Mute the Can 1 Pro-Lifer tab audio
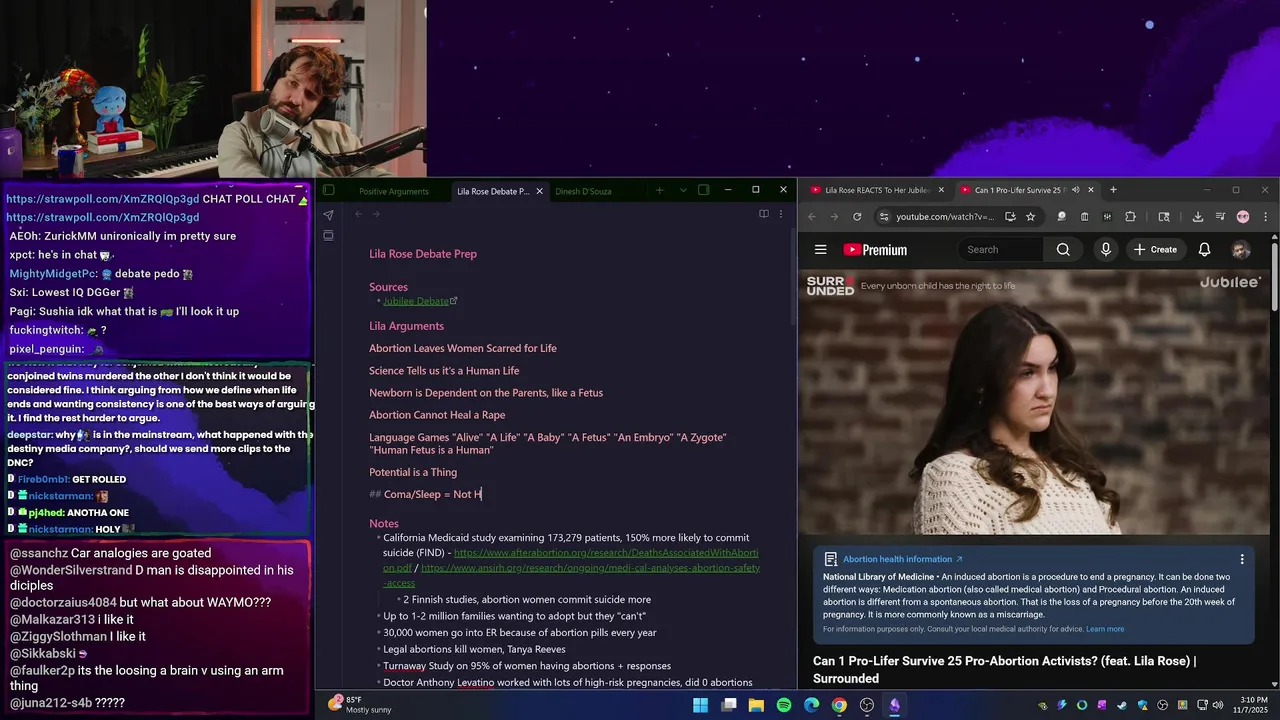This screenshot has width=1280, height=720. tap(1075, 190)
